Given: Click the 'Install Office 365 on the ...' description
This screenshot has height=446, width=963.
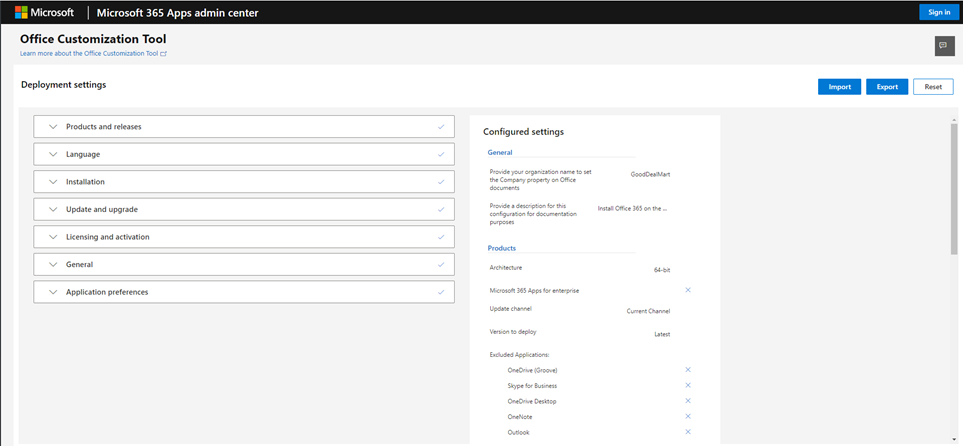Looking at the screenshot, I should pos(633,208).
